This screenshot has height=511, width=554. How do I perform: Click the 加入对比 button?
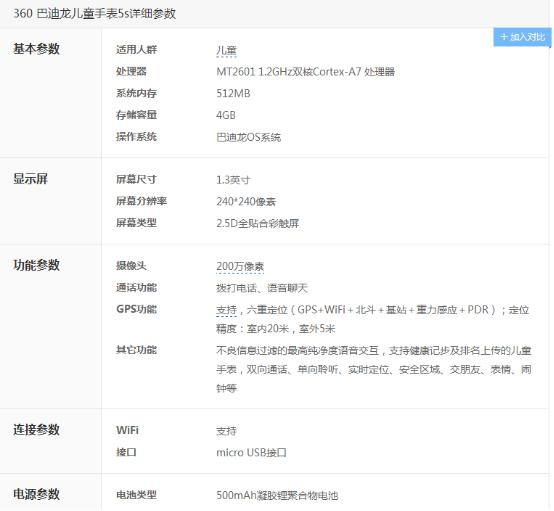[522, 37]
